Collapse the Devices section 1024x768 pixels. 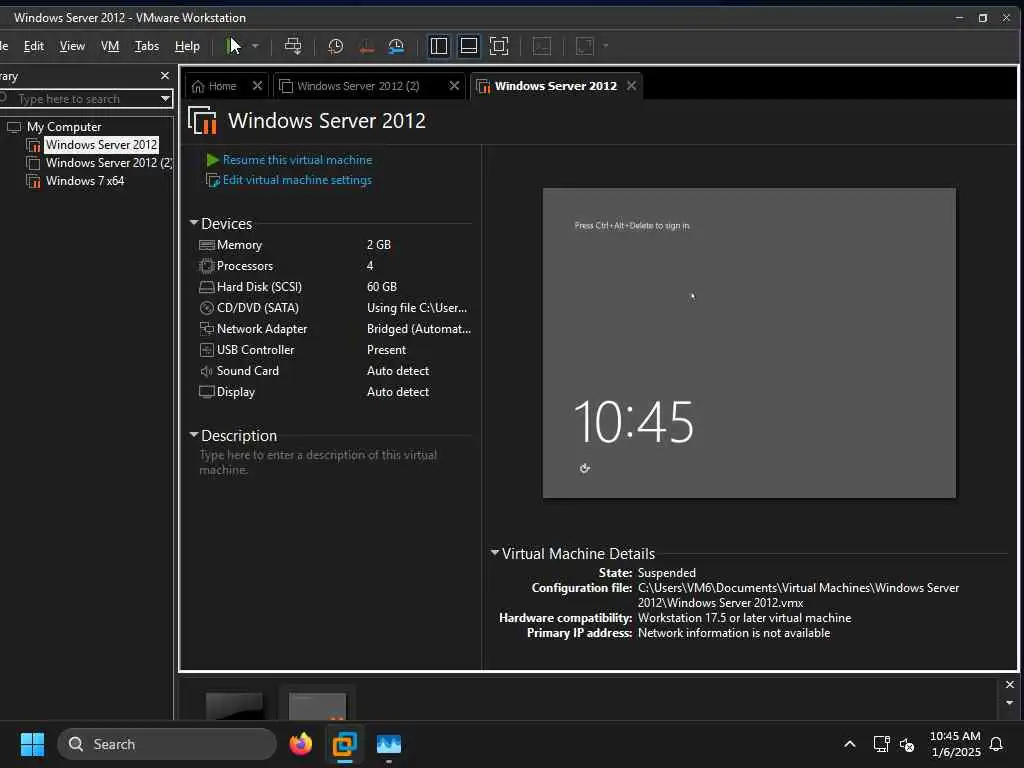pos(194,223)
